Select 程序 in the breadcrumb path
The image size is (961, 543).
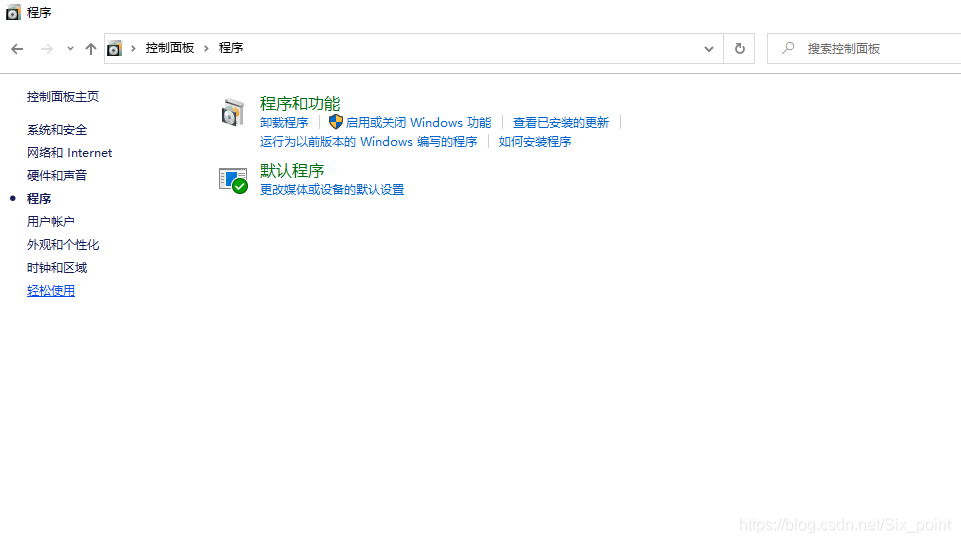231,48
